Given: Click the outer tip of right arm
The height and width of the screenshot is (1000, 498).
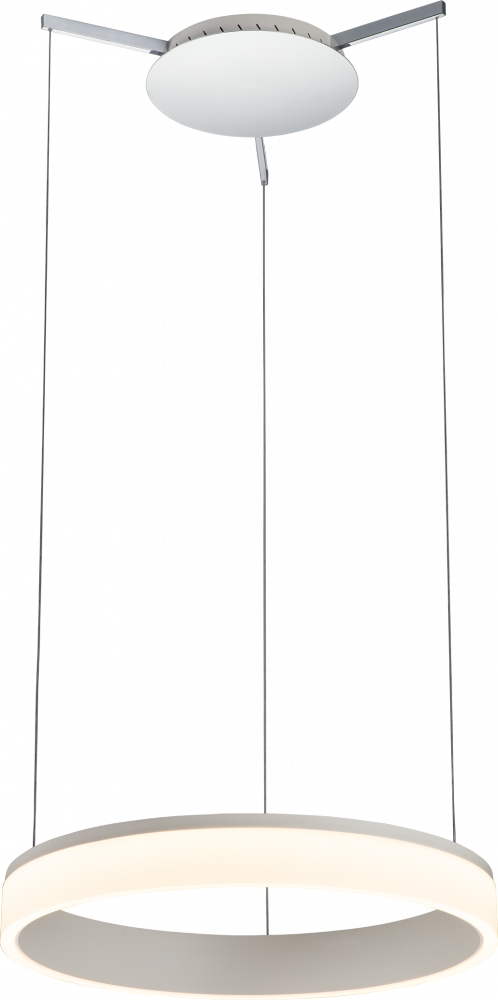Looking at the screenshot, I should pyautogui.click(x=441, y=9).
